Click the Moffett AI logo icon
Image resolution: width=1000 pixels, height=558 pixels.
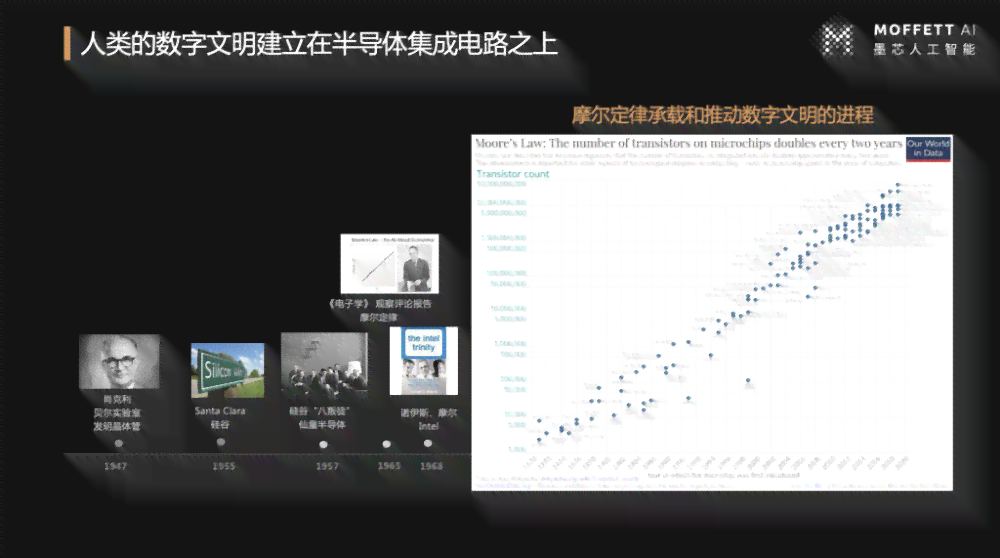click(837, 40)
